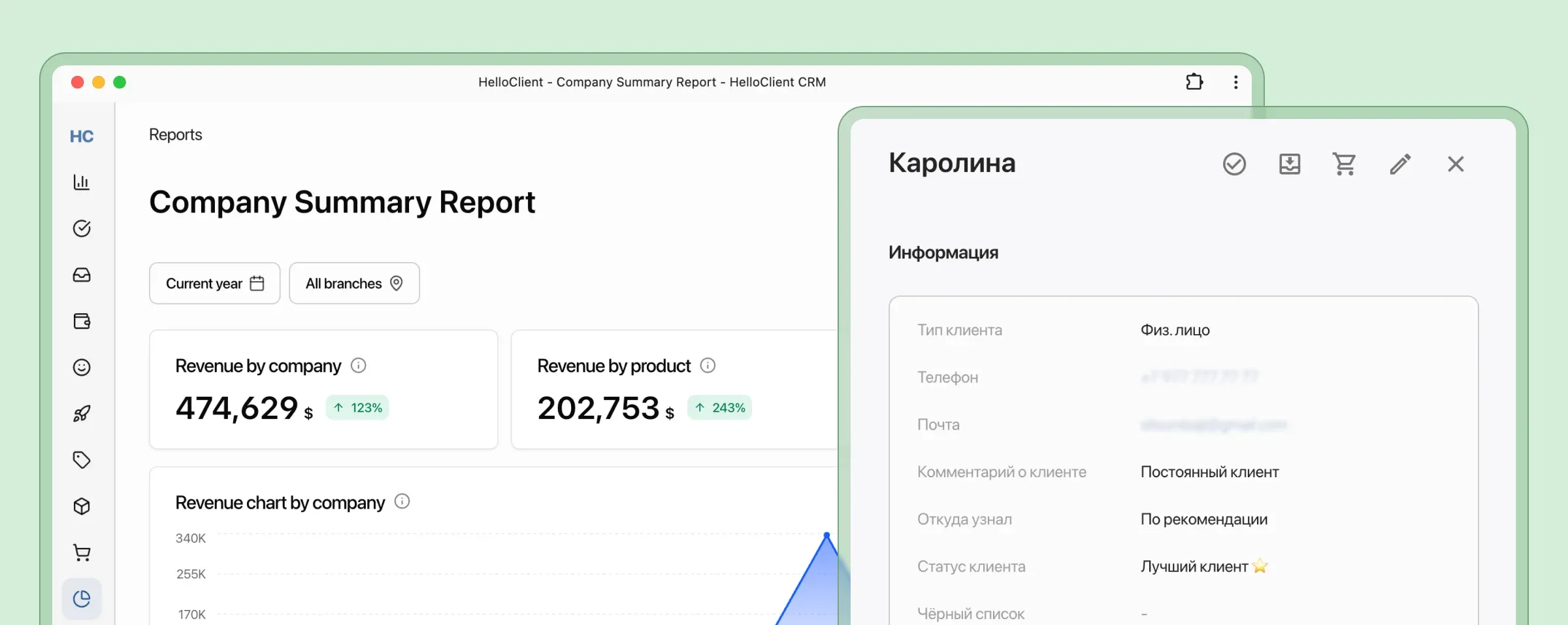
Task: Select the tasks check-circle icon in sidebar
Action: (81, 228)
